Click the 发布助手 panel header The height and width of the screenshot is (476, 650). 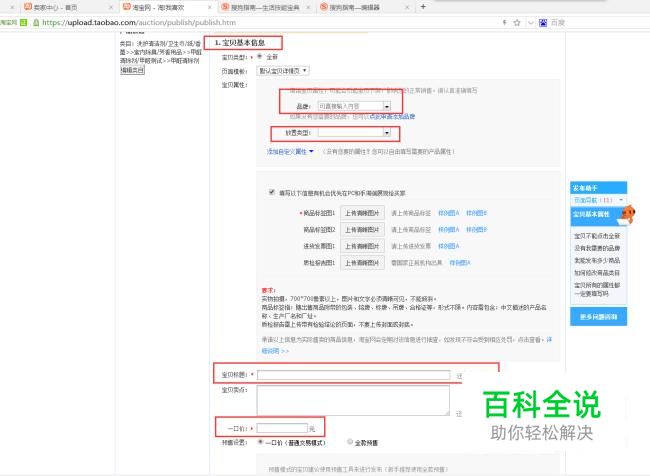(599, 188)
